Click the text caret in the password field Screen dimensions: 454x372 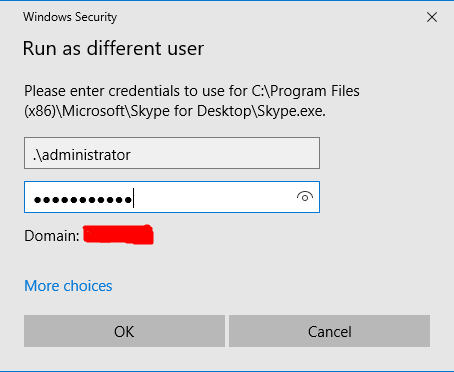133,198
